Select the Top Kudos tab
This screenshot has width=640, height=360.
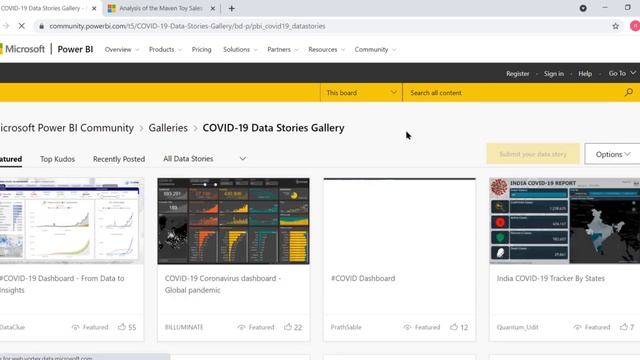tap(58, 159)
